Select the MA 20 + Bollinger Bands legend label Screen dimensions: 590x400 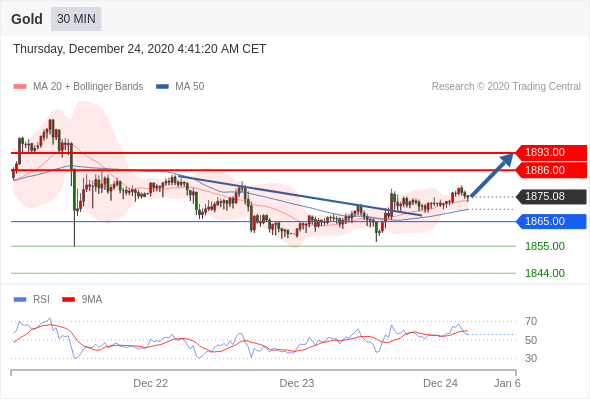pyautogui.click(x=88, y=87)
